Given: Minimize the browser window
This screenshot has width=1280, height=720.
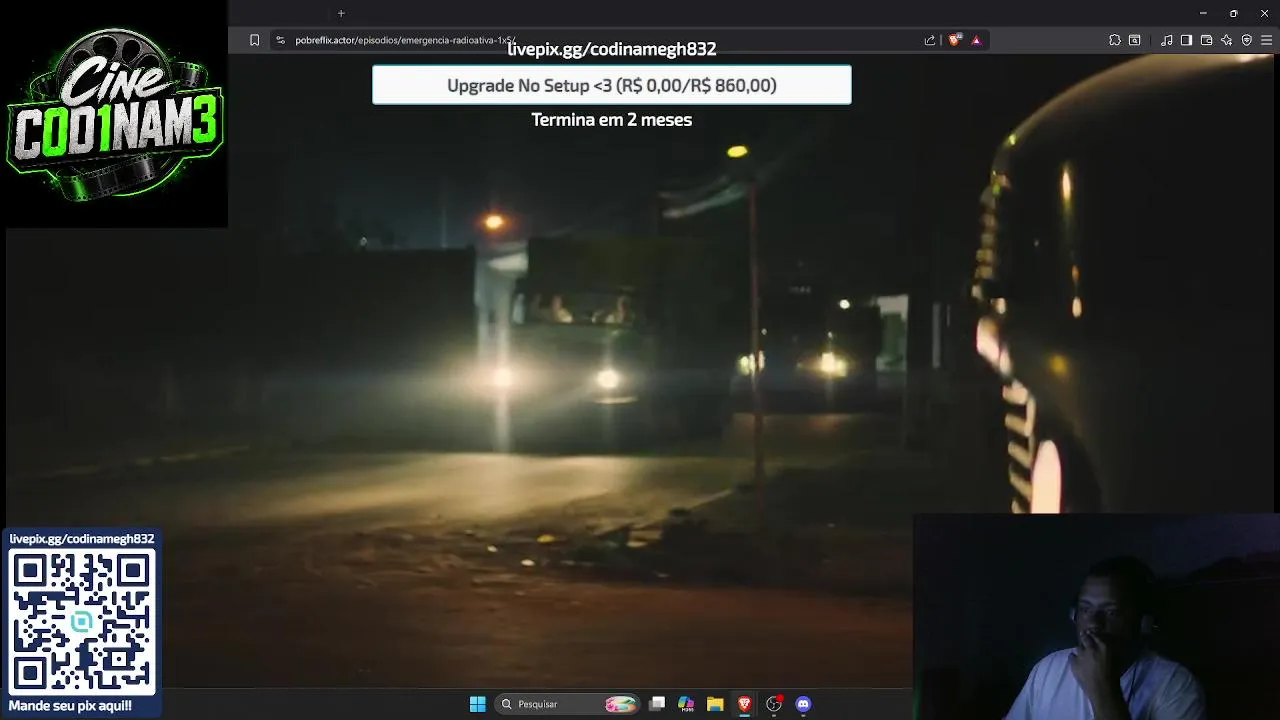Looking at the screenshot, I should (x=1203, y=13).
